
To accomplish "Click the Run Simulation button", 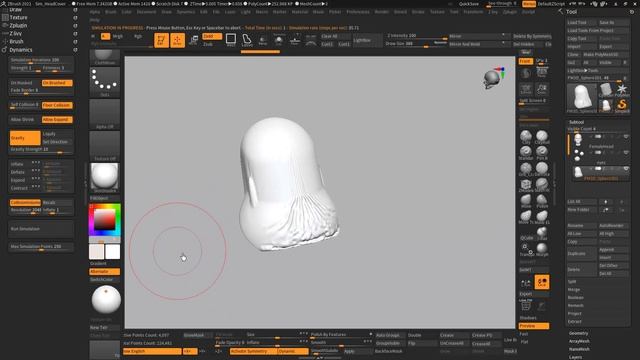I will click(41, 229).
